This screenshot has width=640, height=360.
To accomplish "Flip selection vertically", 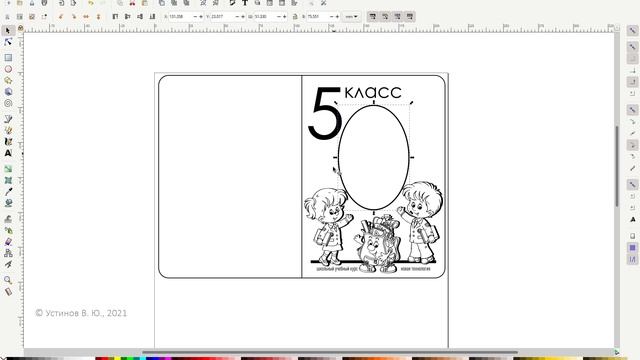I will point(98,17).
